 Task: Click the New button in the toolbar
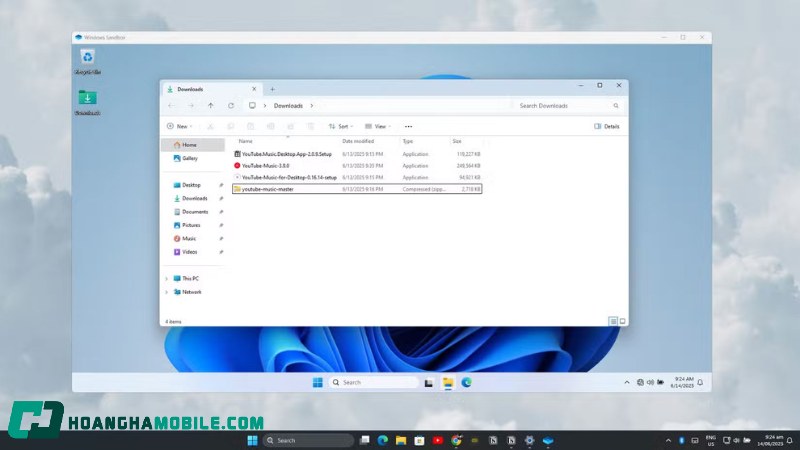[178, 127]
